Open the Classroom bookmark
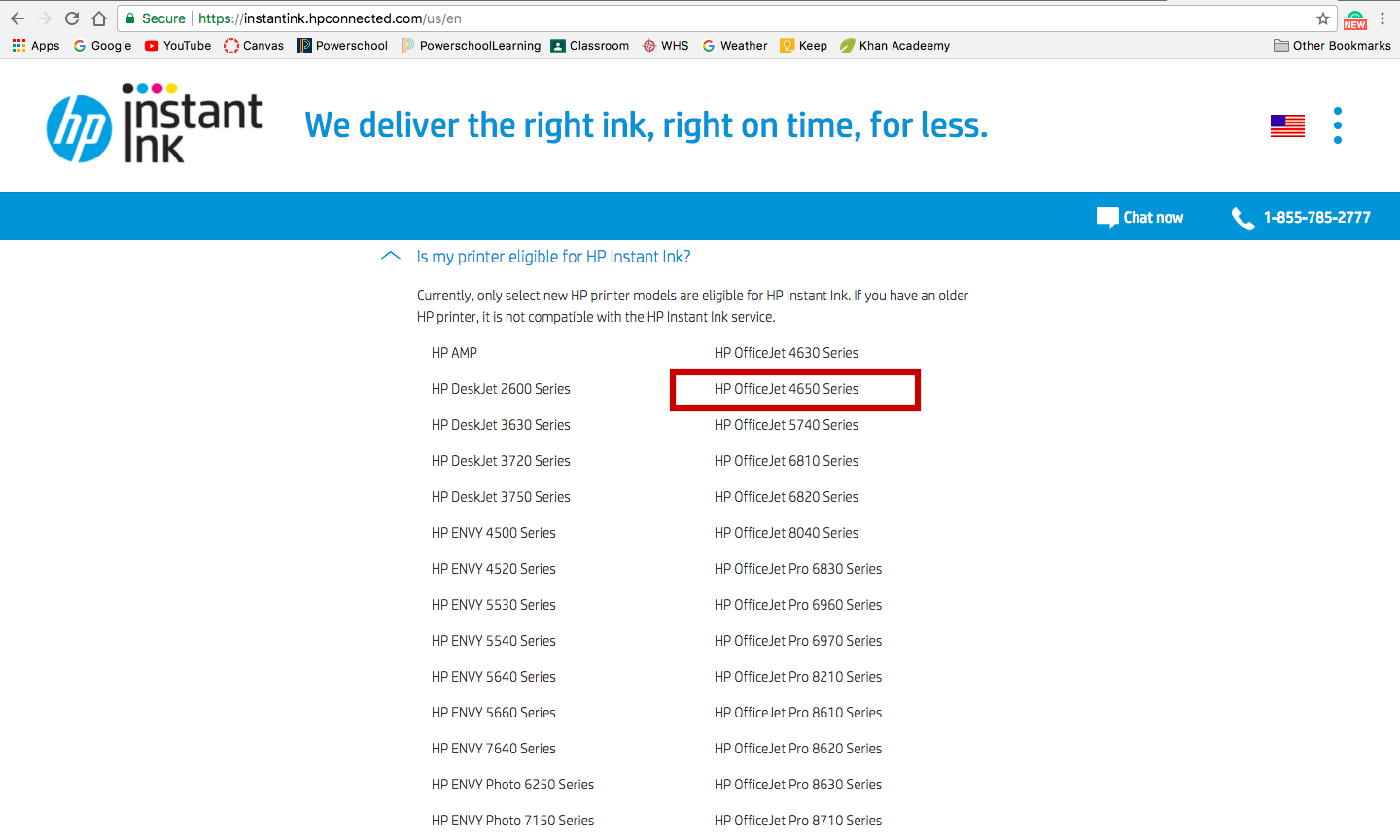This screenshot has width=1400, height=840. pyautogui.click(x=590, y=46)
